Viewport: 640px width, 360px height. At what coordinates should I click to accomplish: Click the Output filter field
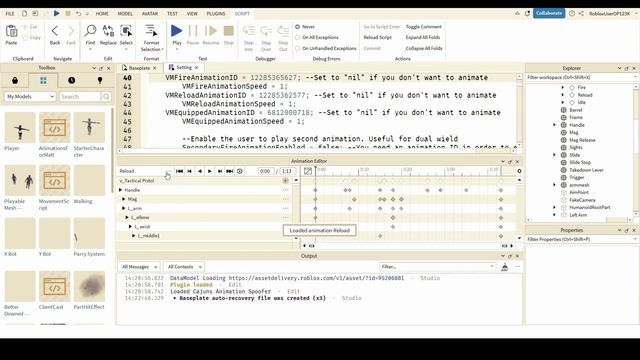[437, 267]
